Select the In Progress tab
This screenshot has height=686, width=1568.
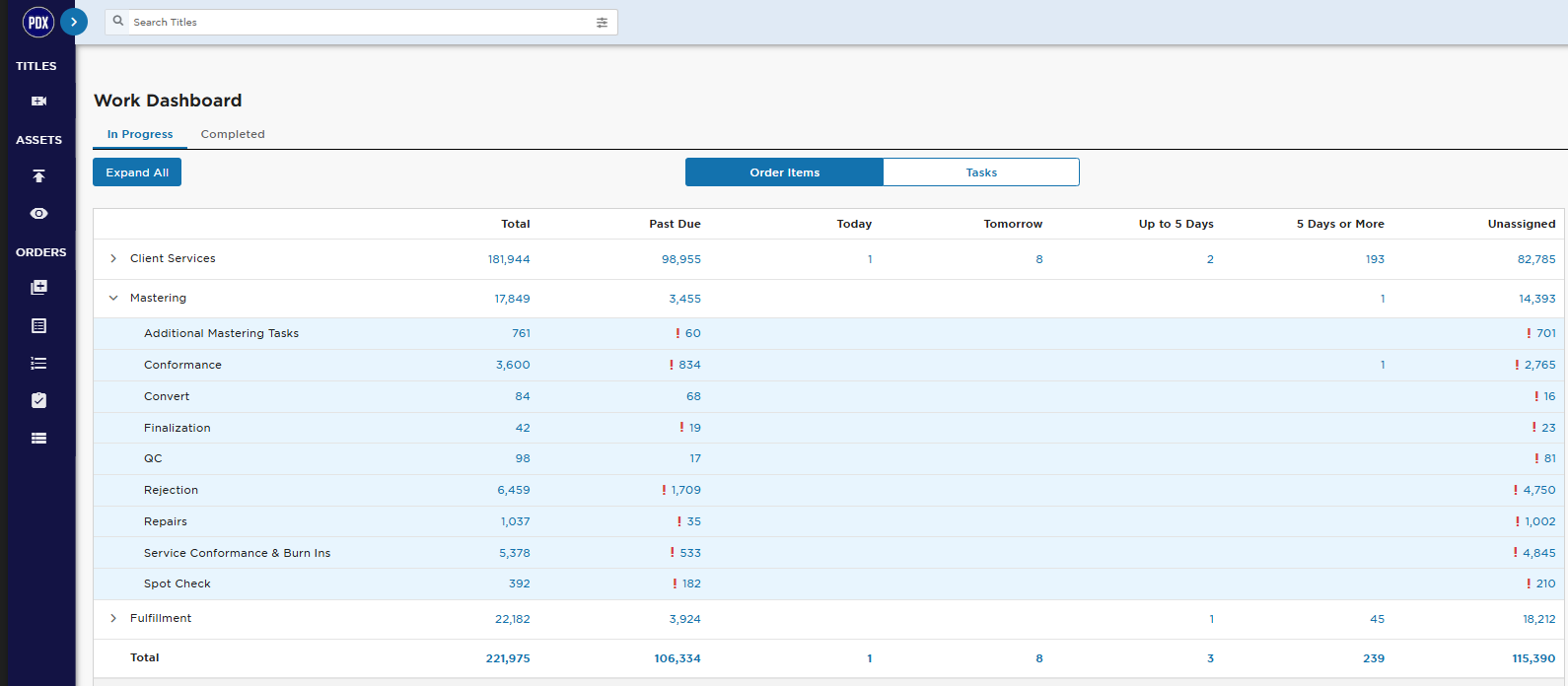coord(140,134)
